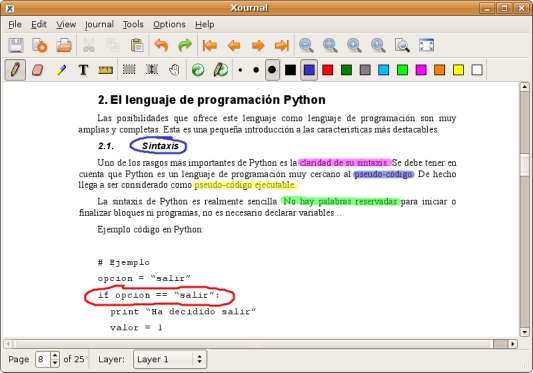Select the fine pen thickness dot
This screenshot has height=373, width=533.
pos(240,70)
